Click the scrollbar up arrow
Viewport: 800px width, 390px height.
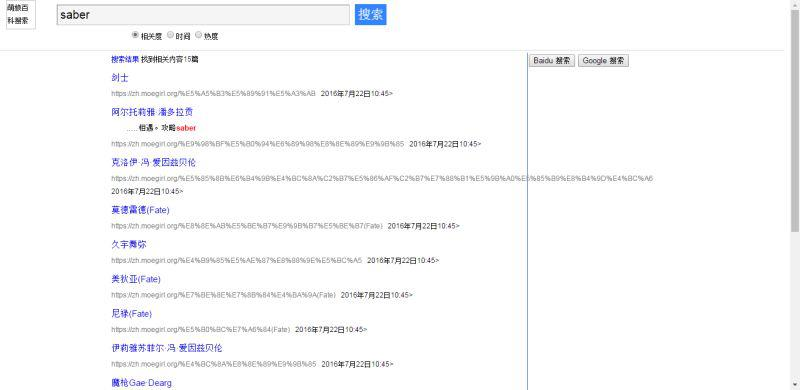(x=795, y=4)
